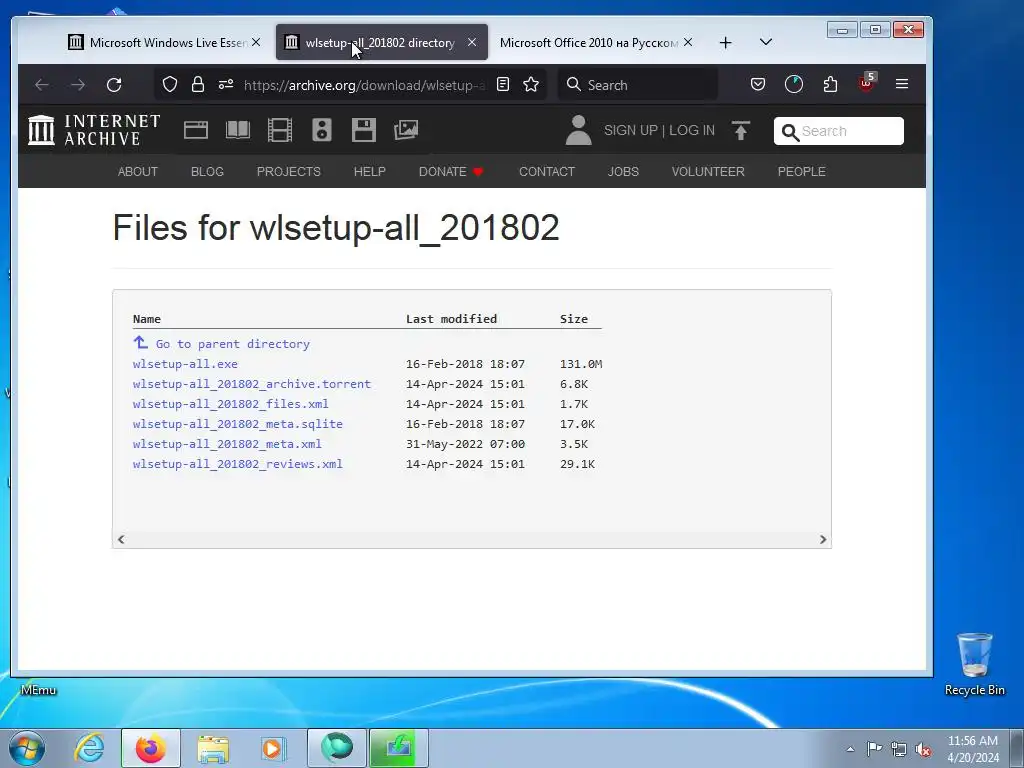Open the Firefox hamburger menu
This screenshot has height=768, width=1024.
point(902,84)
